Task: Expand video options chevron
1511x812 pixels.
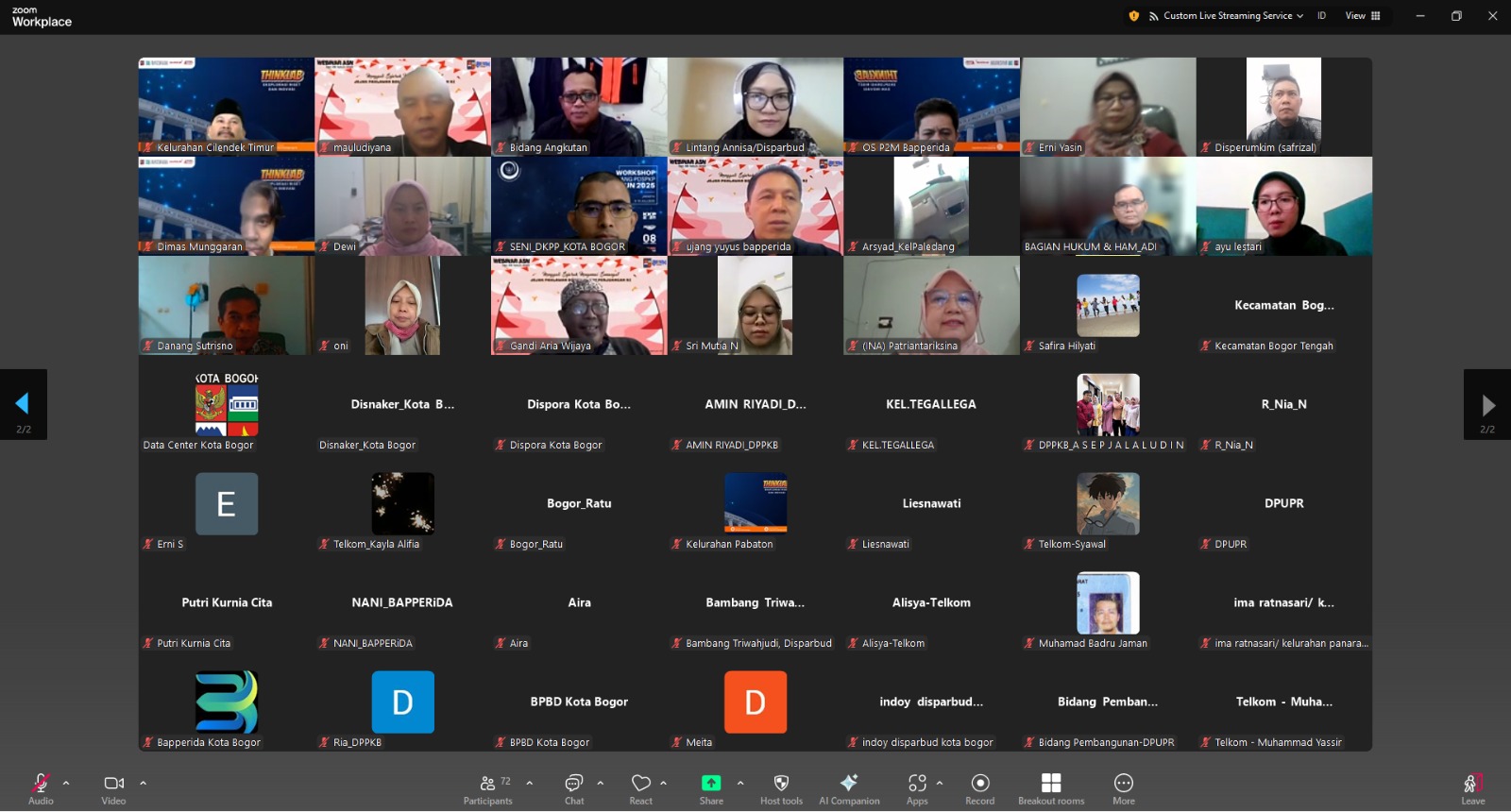Action: tap(144, 783)
